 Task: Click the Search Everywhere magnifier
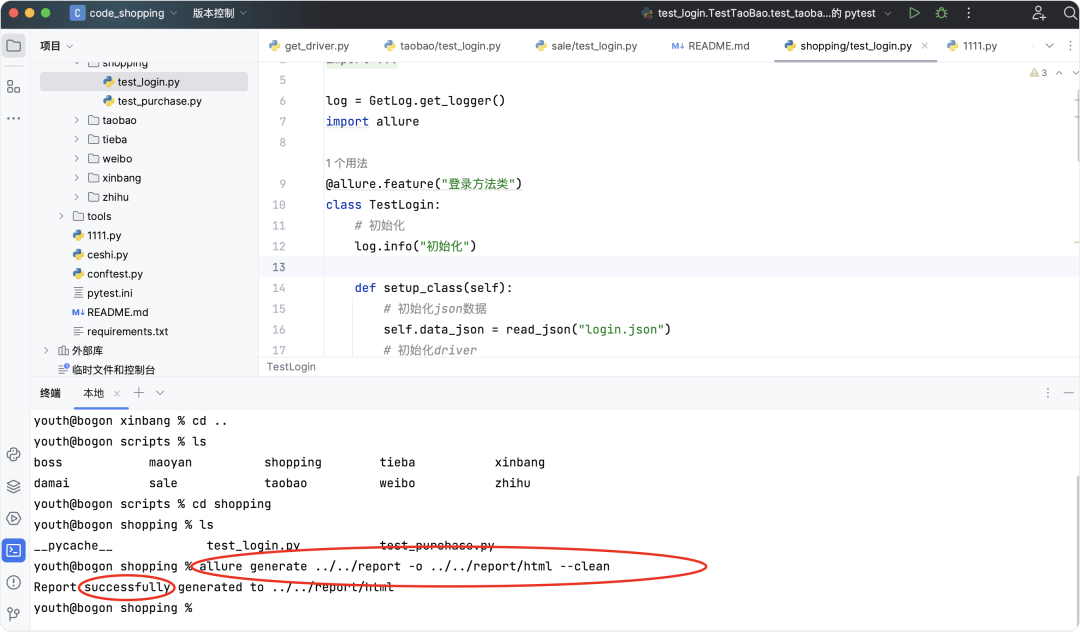(x=1070, y=13)
